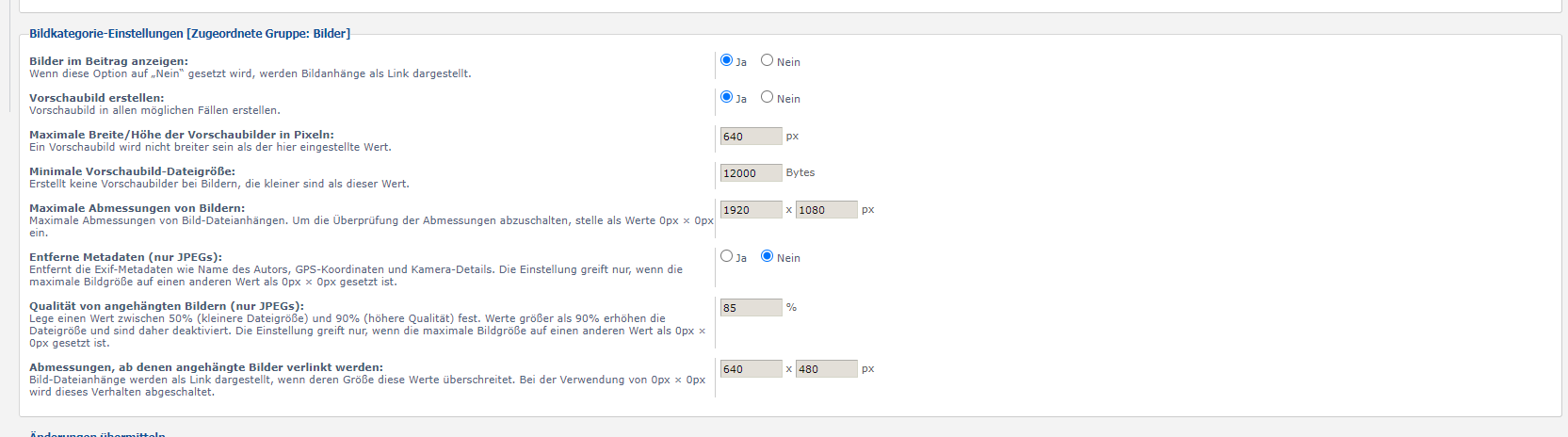
Task: Click the Vorschaubilder maximum size field
Action: [x=751, y=137]
